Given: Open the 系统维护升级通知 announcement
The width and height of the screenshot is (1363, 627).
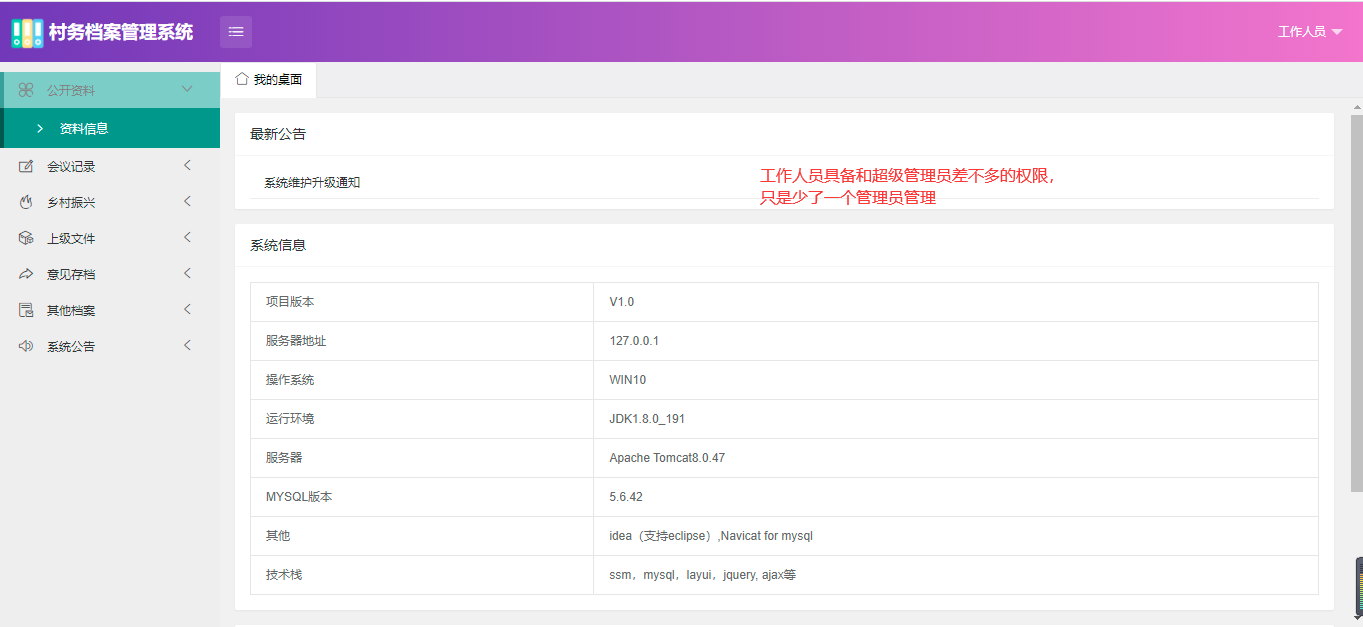Looking at the screenshot, I should coord(312,183).
